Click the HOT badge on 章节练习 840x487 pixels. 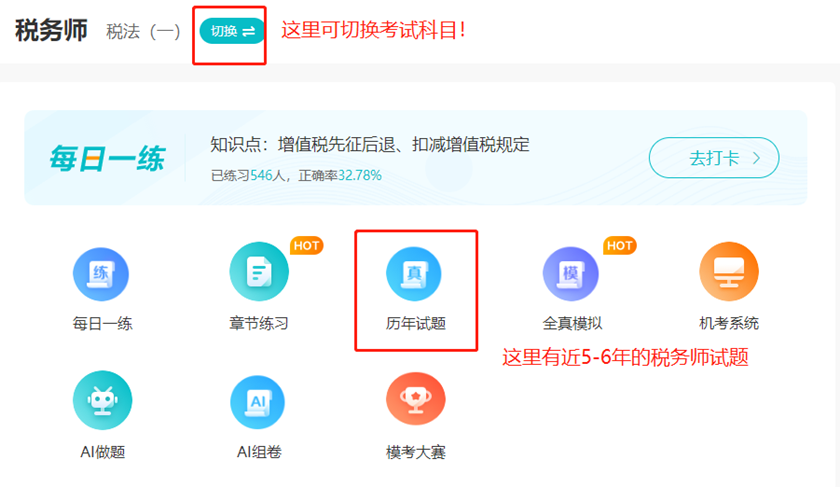pos(306,245)
